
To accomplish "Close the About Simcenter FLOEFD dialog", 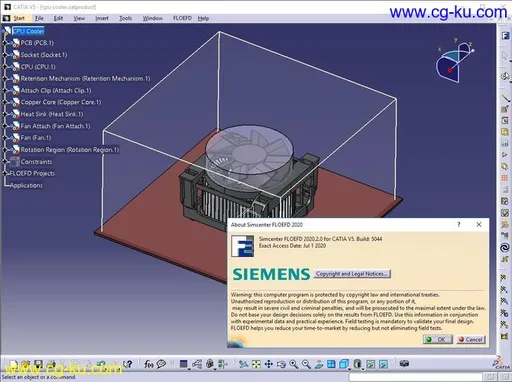I will click(479, 225).
